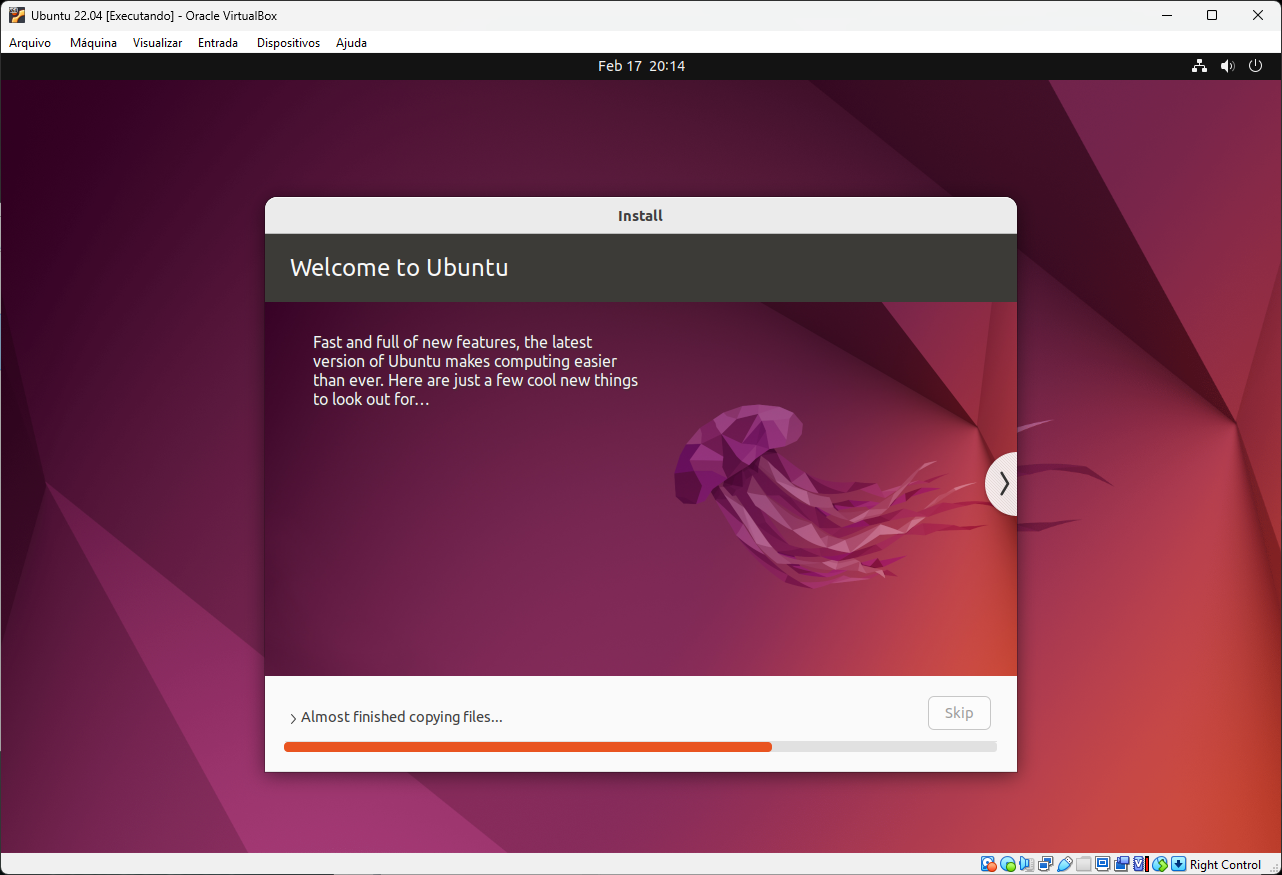The height and width of the screenshot is (875, 1282).
Task: Open the Ubuntu power menu icon
Action: pyautogui.click(x=1256, y=66)
